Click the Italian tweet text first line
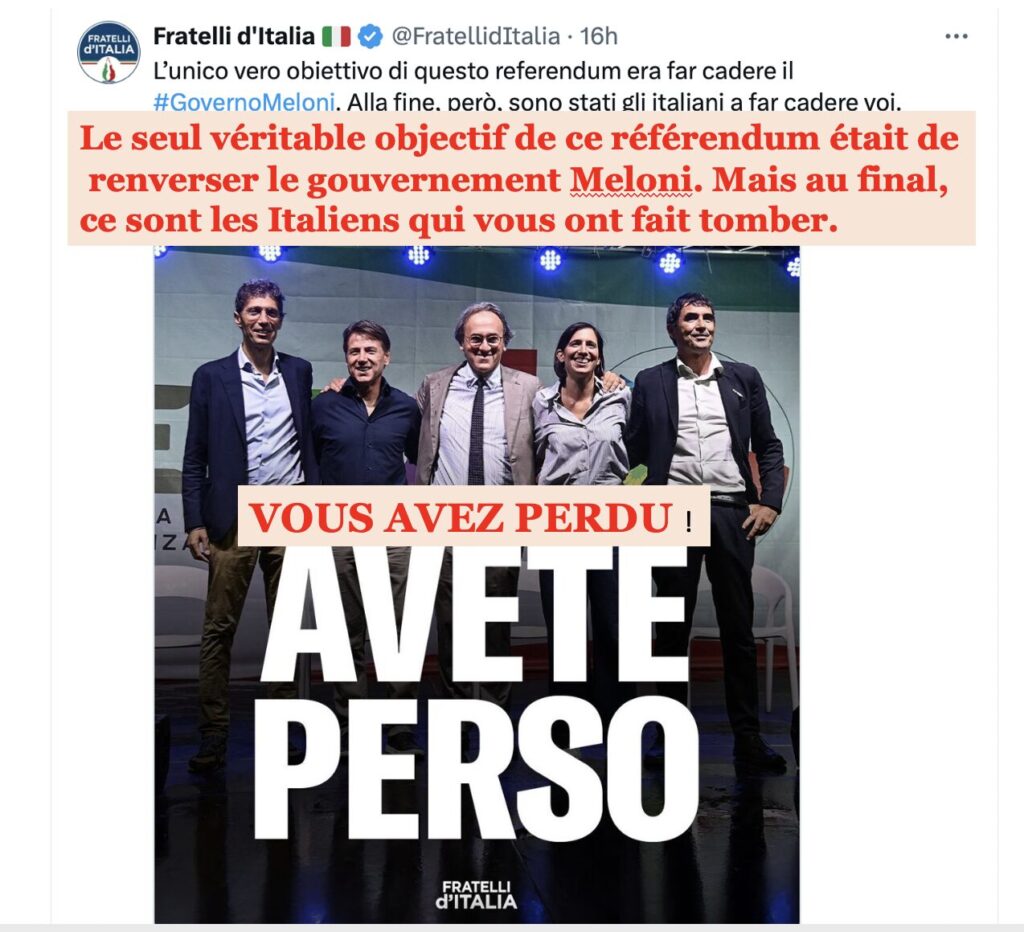The image size is (1024, 932). [473, 71]
